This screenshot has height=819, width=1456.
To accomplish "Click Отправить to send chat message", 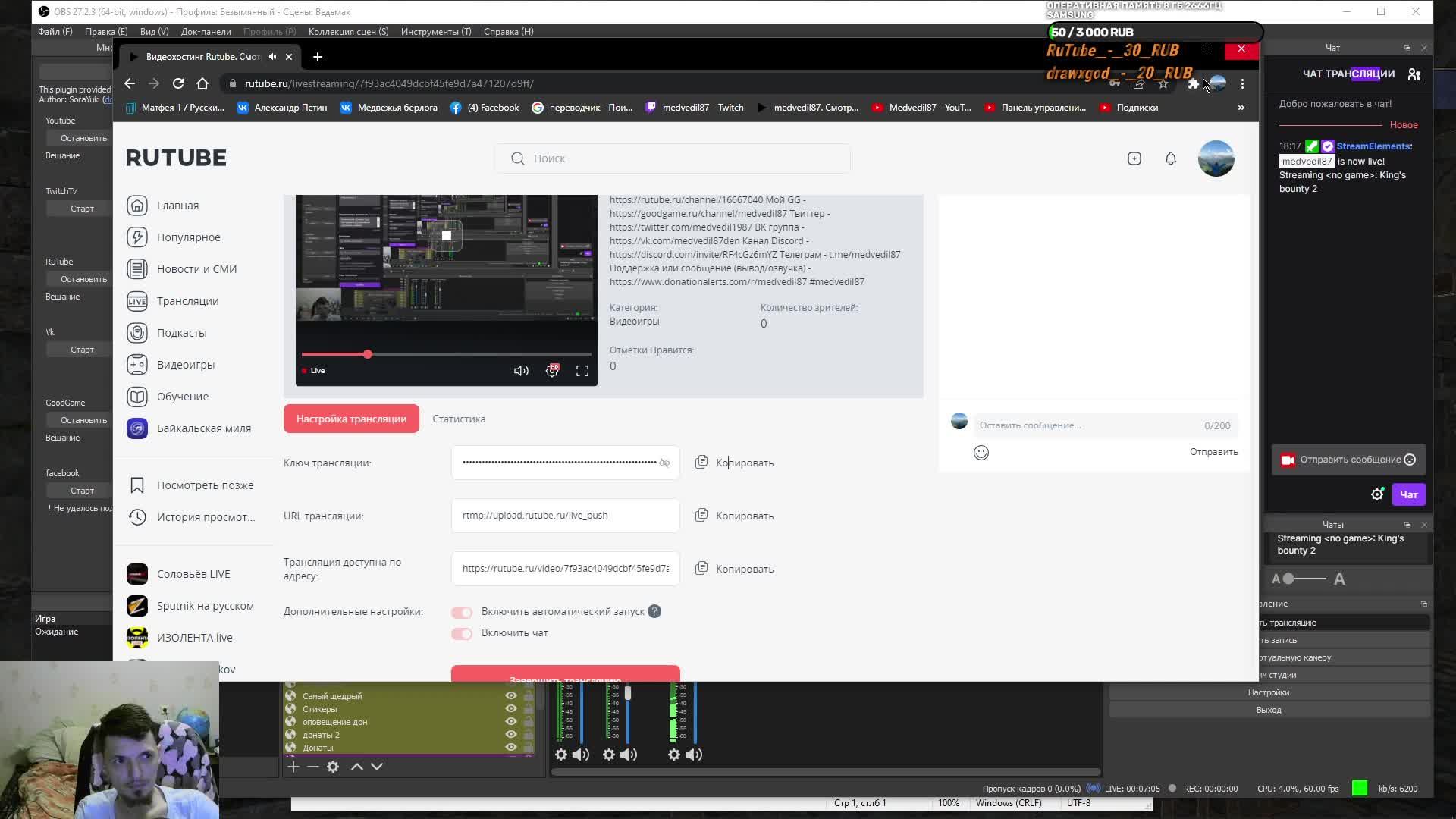I will tap(1213, 452).
